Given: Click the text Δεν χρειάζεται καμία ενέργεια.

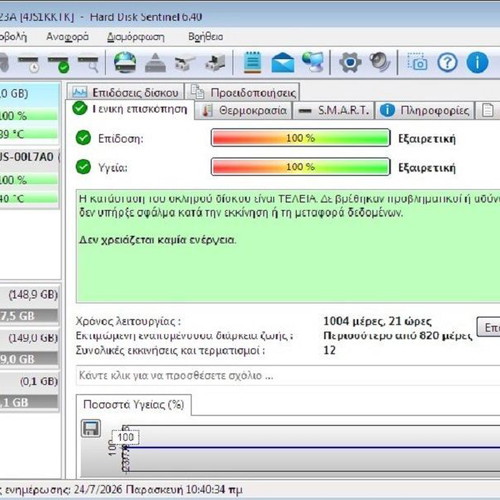Looking at the screenshot, I should (158, 240).
